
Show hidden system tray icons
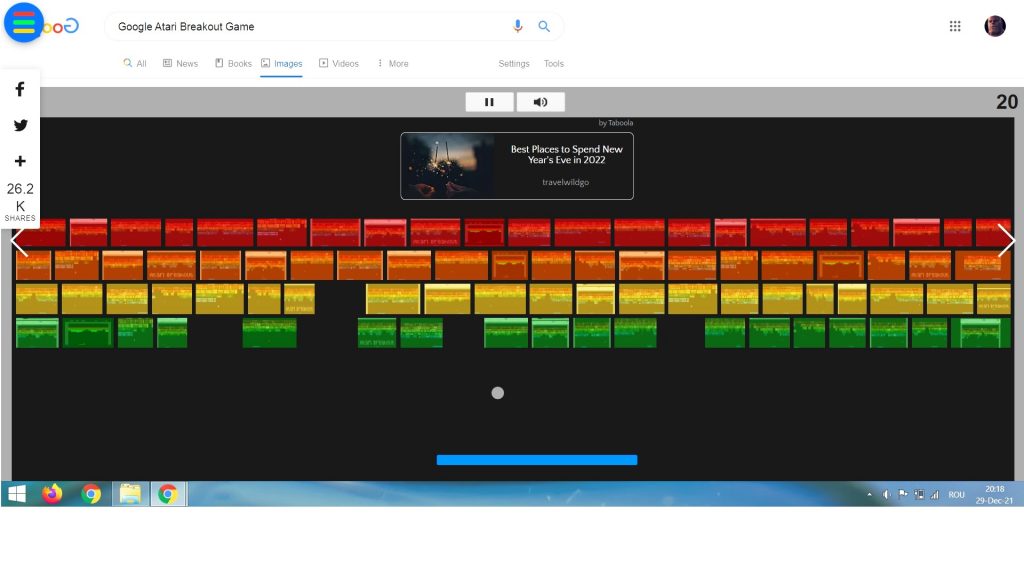(x=869, y=495)
